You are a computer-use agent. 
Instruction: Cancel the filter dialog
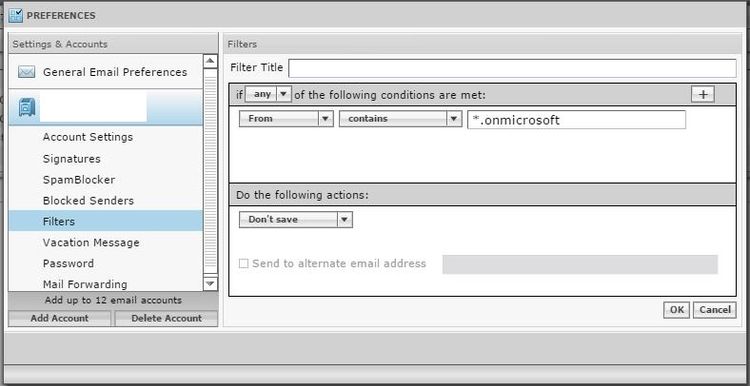point(715,310)
